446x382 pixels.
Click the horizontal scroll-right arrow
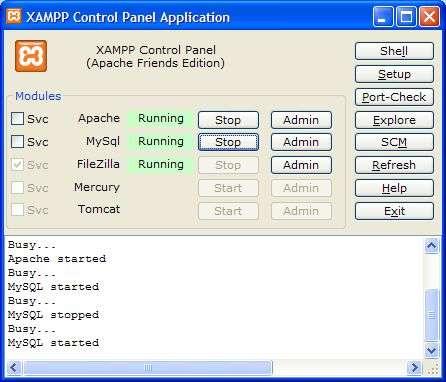click(x=415, y=368)
